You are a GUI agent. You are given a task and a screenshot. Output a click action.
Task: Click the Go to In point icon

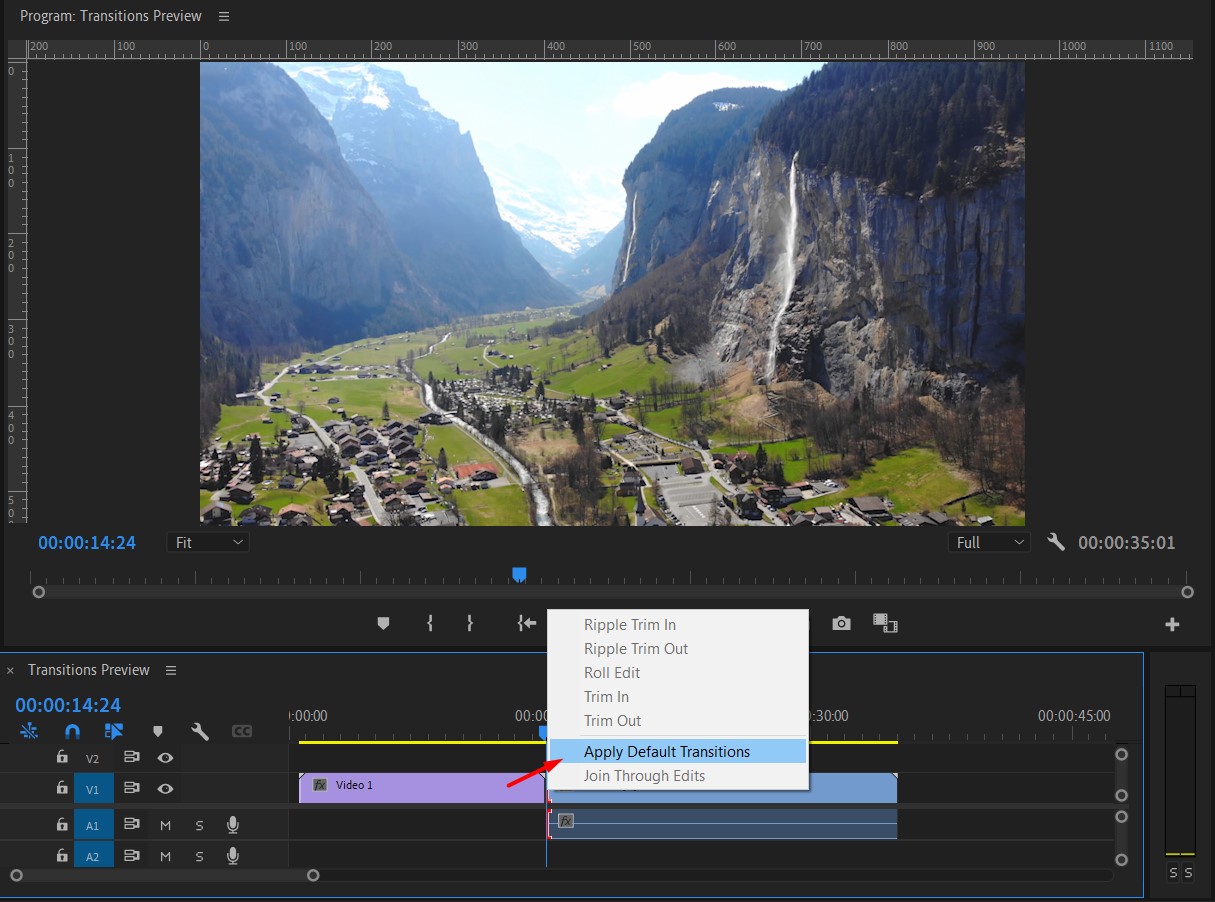click(527, 623)
